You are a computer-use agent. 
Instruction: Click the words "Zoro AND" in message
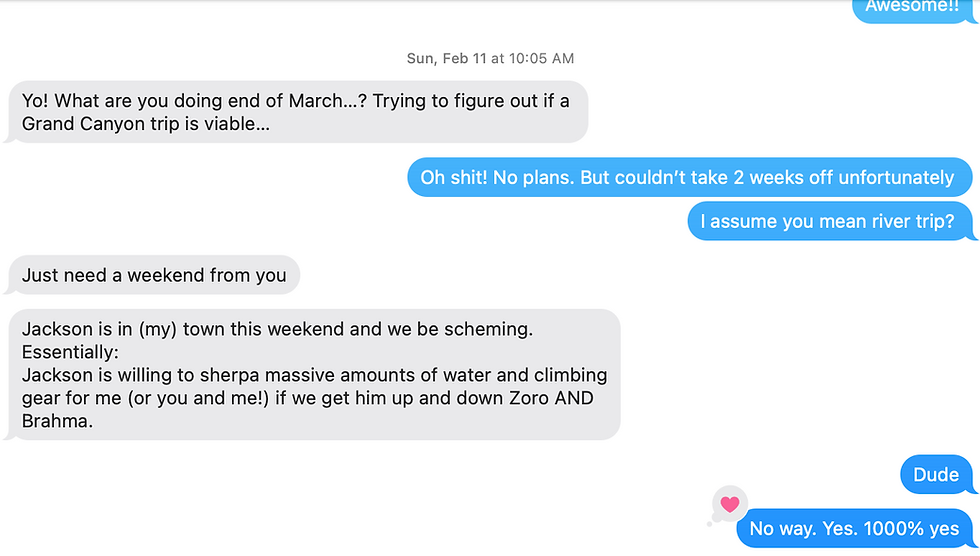[x=551, y=398]
